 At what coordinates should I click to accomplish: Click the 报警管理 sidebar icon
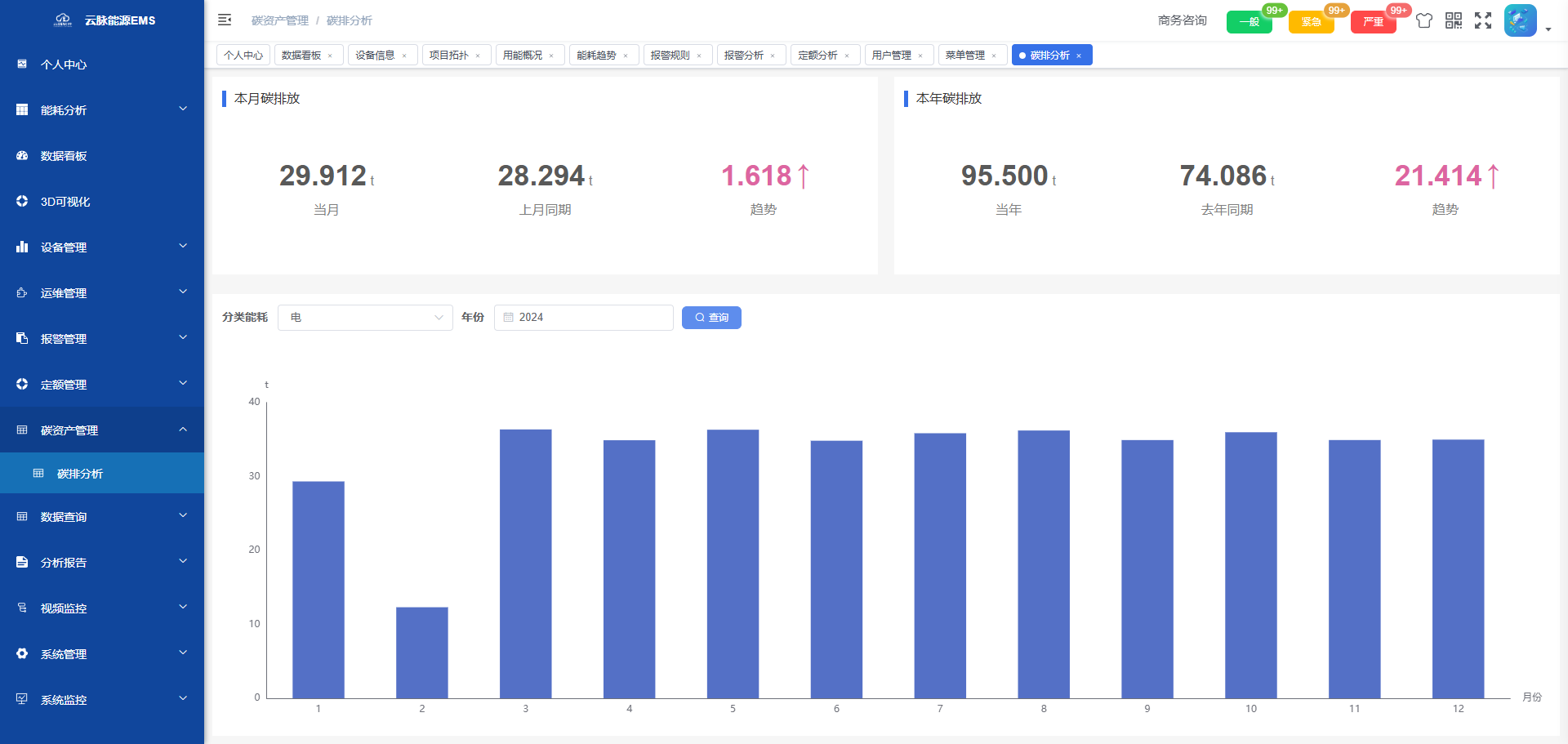coord(22,338)
